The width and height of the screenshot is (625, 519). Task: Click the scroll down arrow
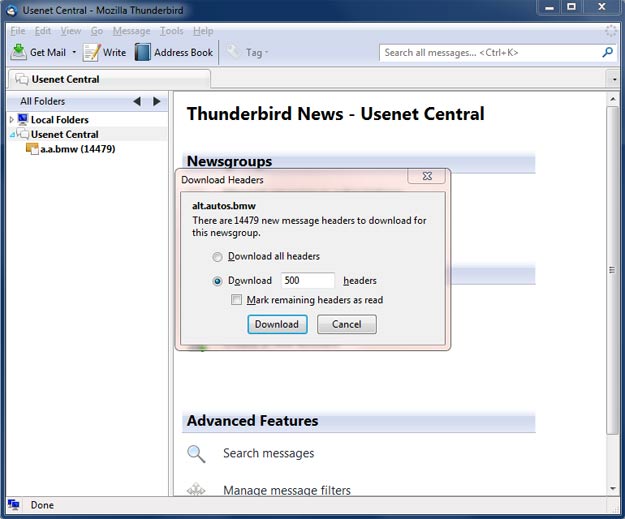tap(612, 488)
